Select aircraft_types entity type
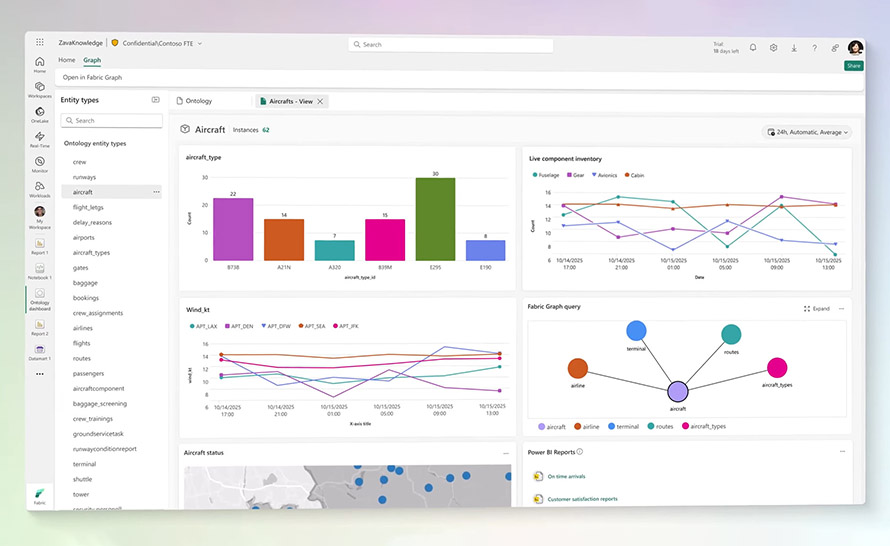The image size is (890, 546). click(x=91, y=253)
